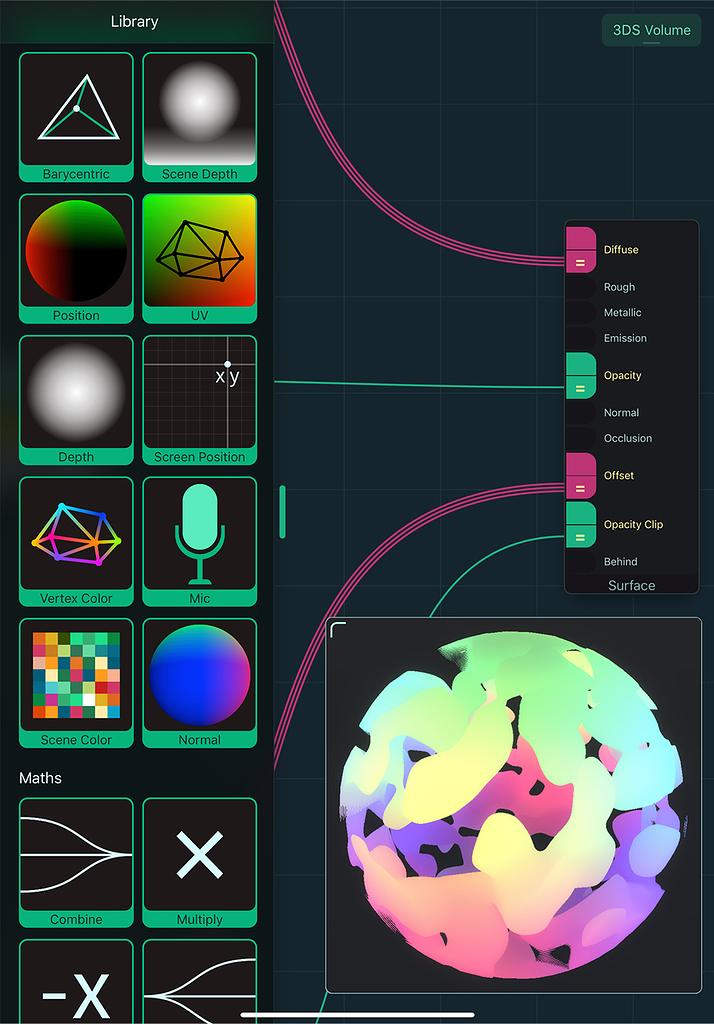Pick the Multiply math node
714x1024 pixels.
click(199, 862)
